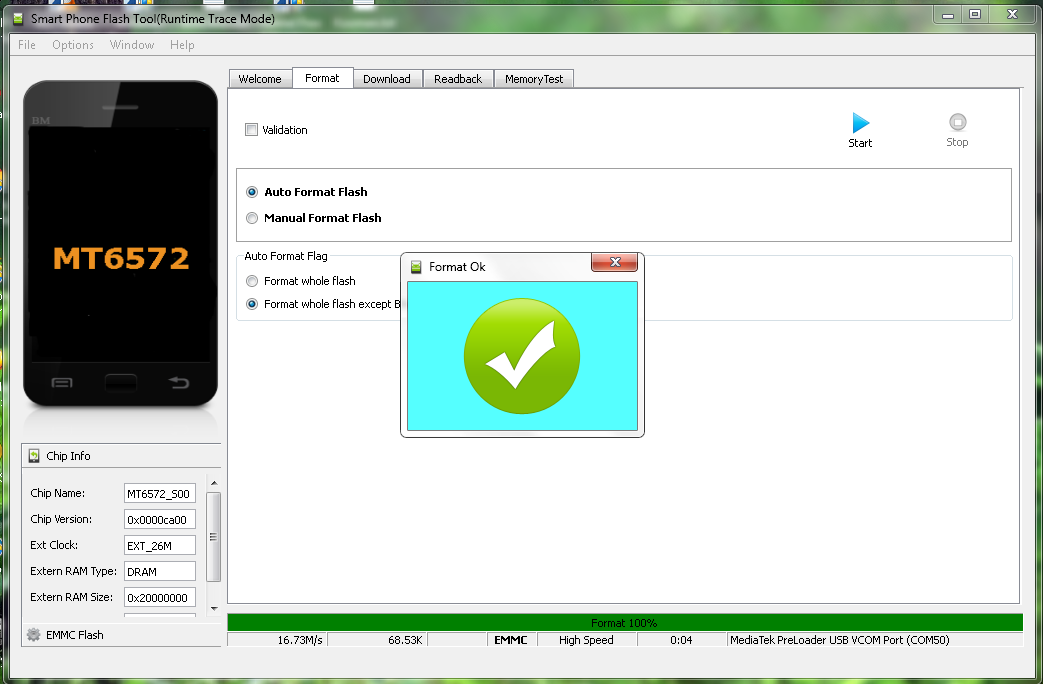Screen dimensions: 1043x684
Task: Click the Chip Info panel icon
Action: (x=34, y=456)
